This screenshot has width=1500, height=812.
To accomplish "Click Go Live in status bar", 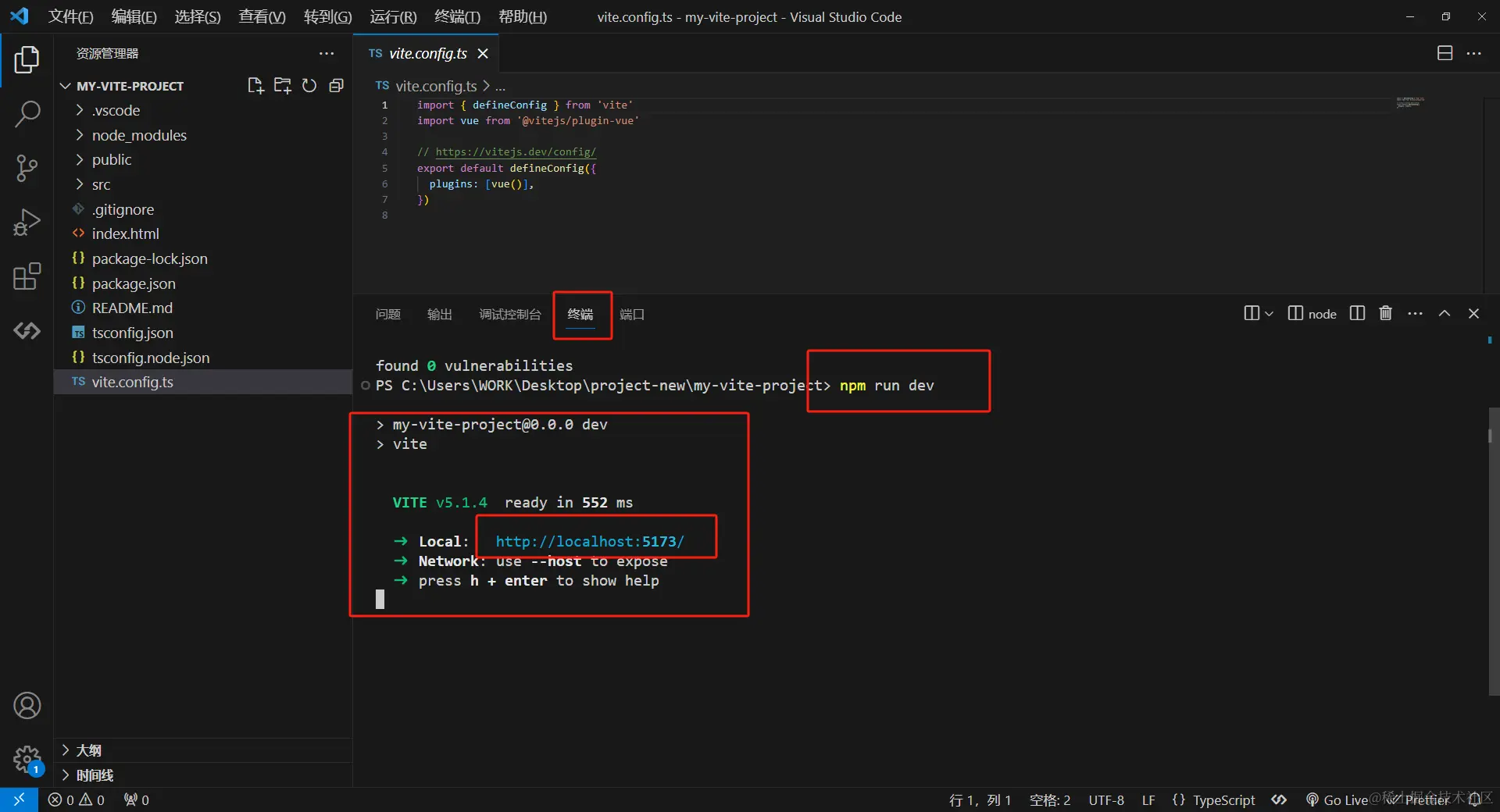I will tap(1337, 800).
